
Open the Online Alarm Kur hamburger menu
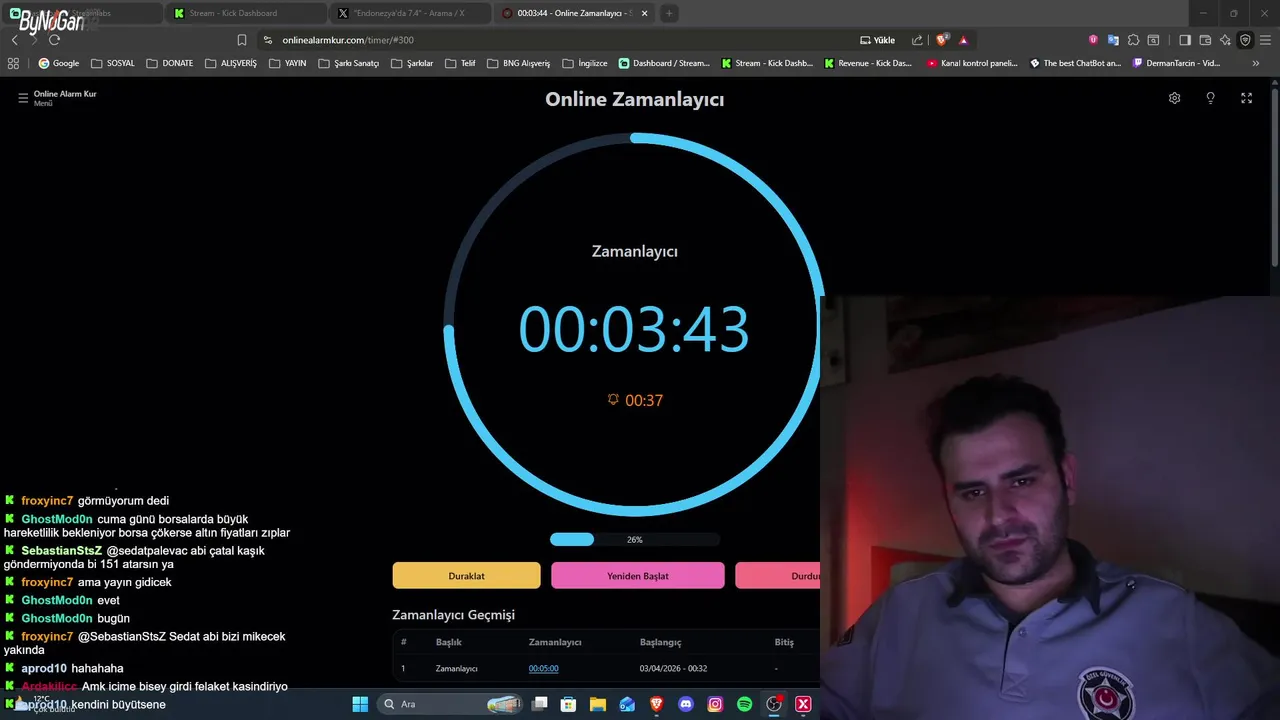pyautogui.click(x=23, y=98)
